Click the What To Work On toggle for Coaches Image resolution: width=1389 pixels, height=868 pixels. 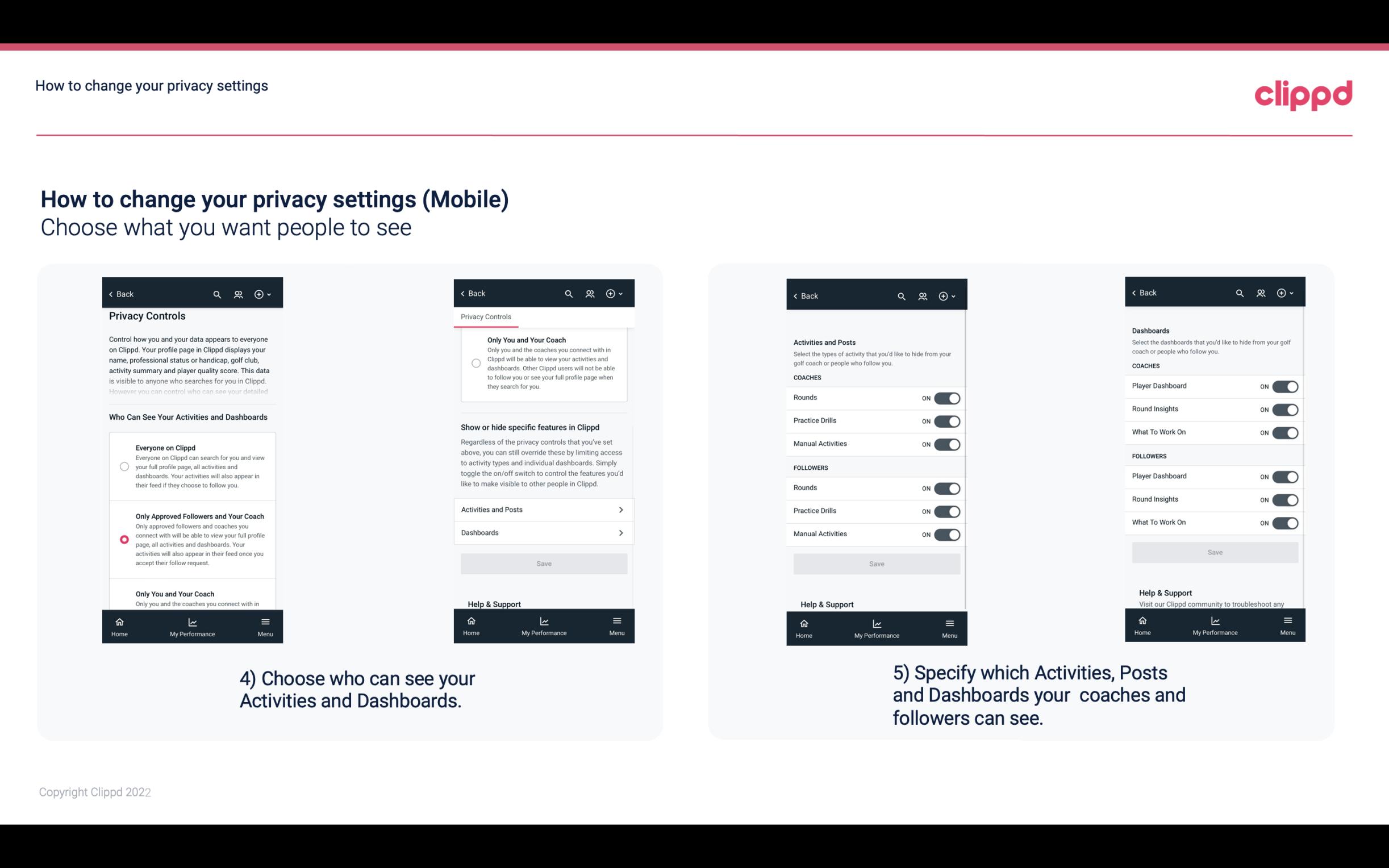(1286, 432)
